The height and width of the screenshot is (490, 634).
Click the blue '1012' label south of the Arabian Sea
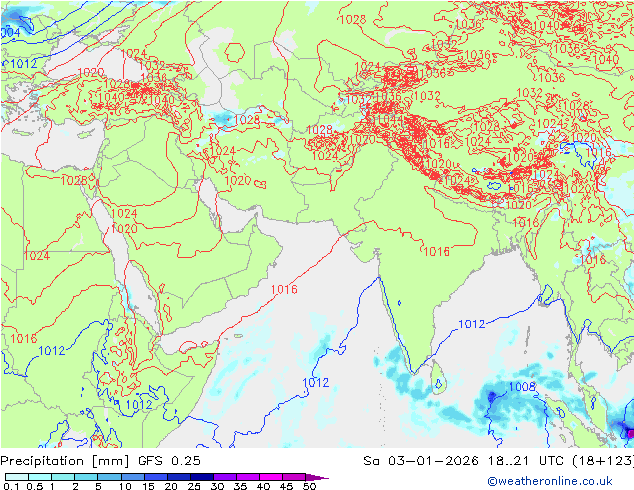(x=316, y=382)
